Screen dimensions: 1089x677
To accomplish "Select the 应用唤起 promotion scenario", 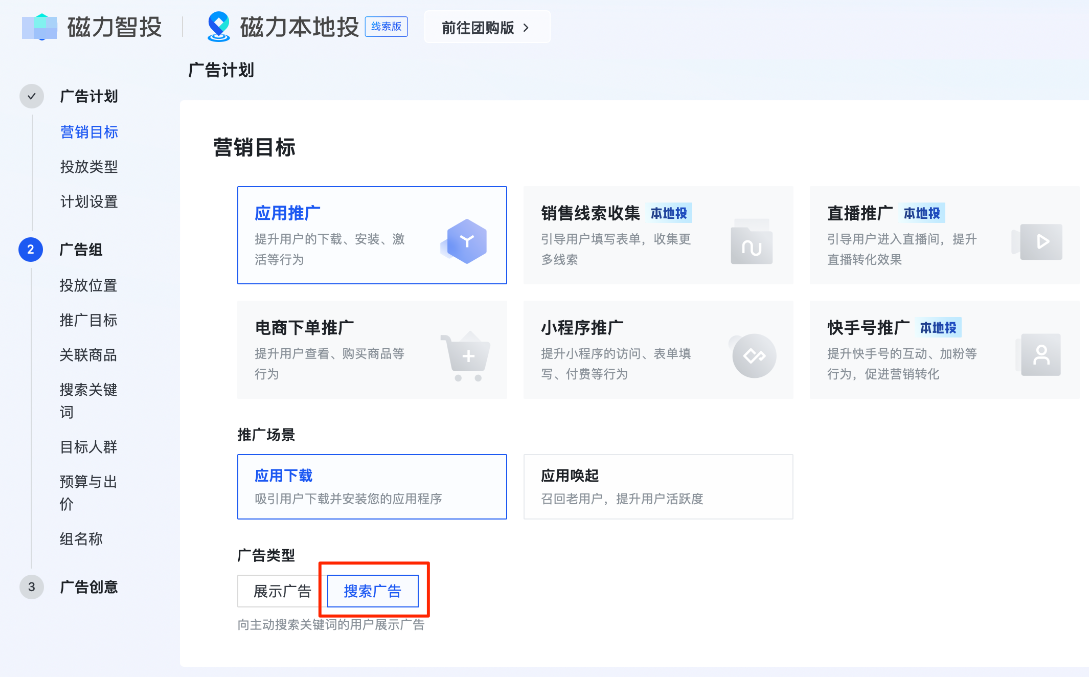I will (658, 487).
